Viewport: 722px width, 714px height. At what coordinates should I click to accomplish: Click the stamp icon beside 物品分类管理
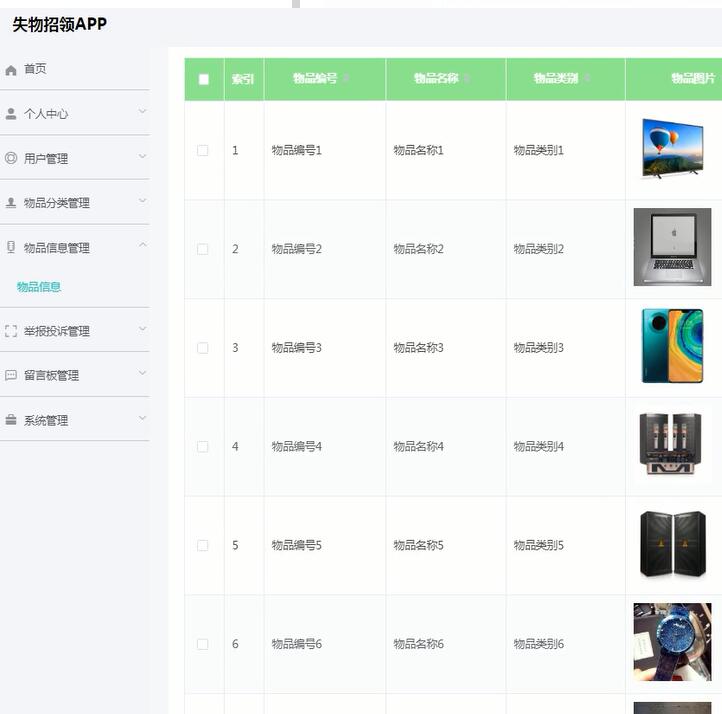pyautogui.click(x=11, y=203)
